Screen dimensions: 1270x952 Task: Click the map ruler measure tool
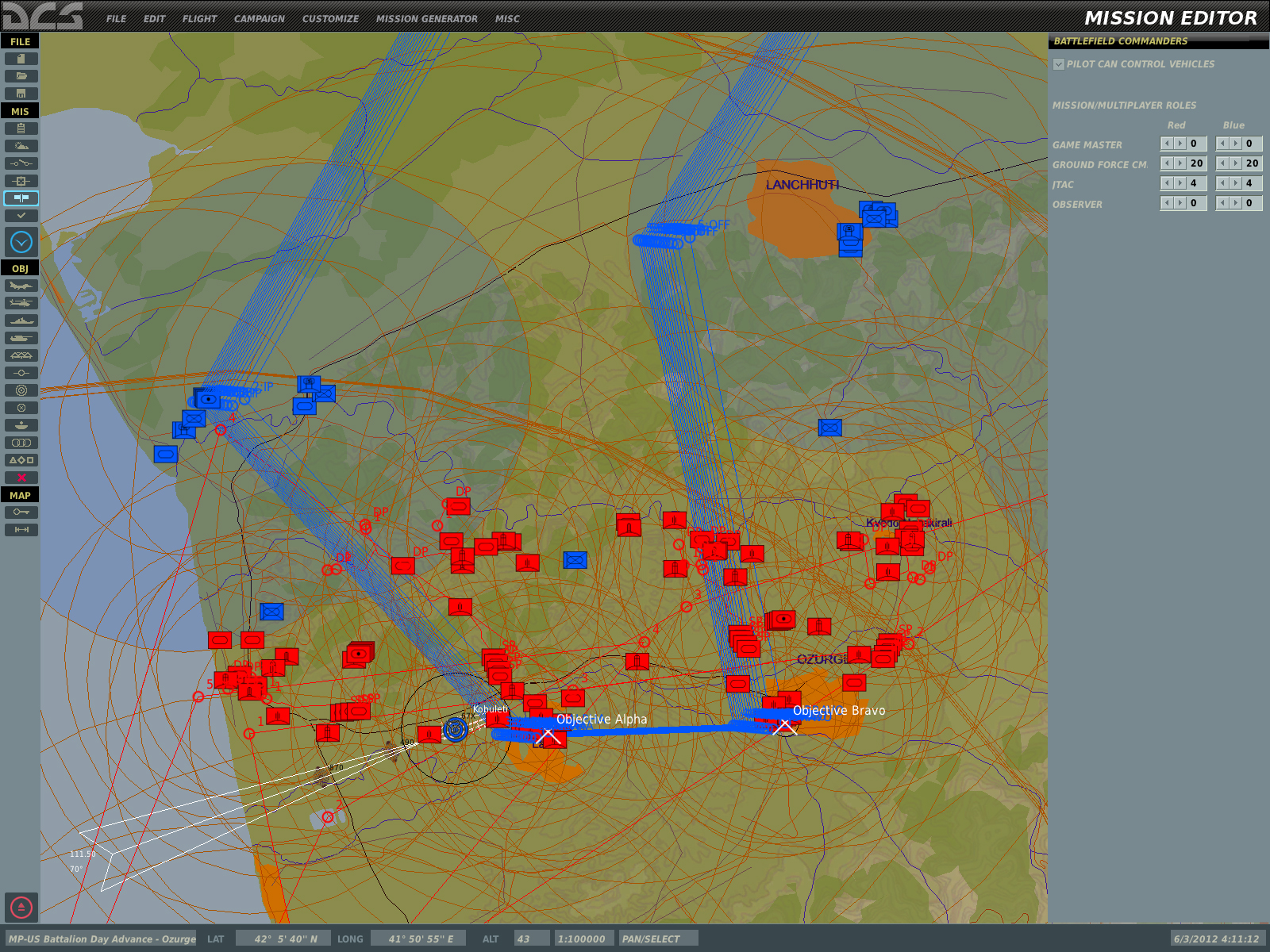click(x=21, y=530)
